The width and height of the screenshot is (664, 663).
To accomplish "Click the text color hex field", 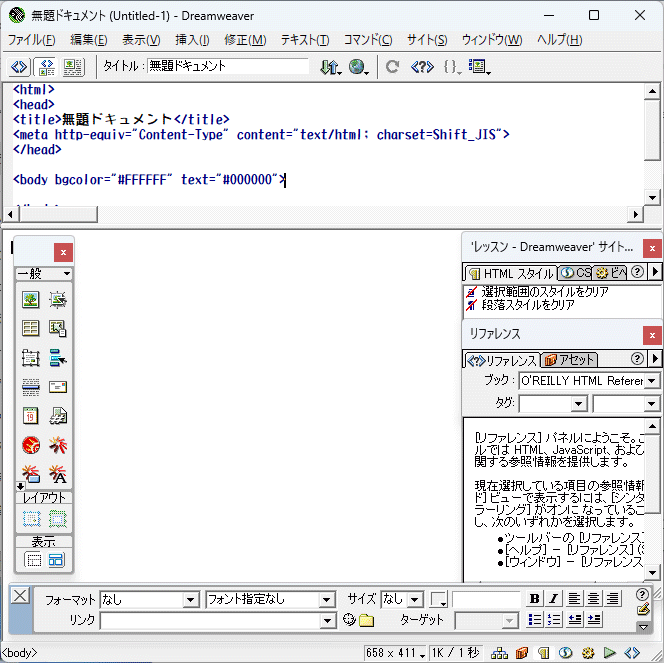I will pos(486,599).
